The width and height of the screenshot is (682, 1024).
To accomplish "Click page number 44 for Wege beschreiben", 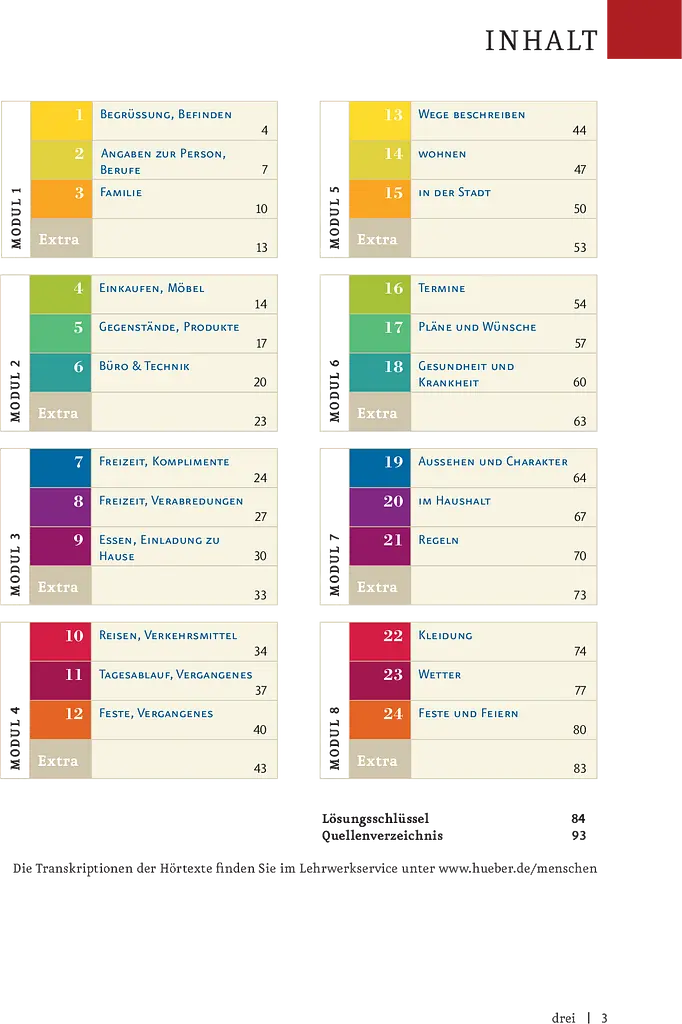I will 579,130.
